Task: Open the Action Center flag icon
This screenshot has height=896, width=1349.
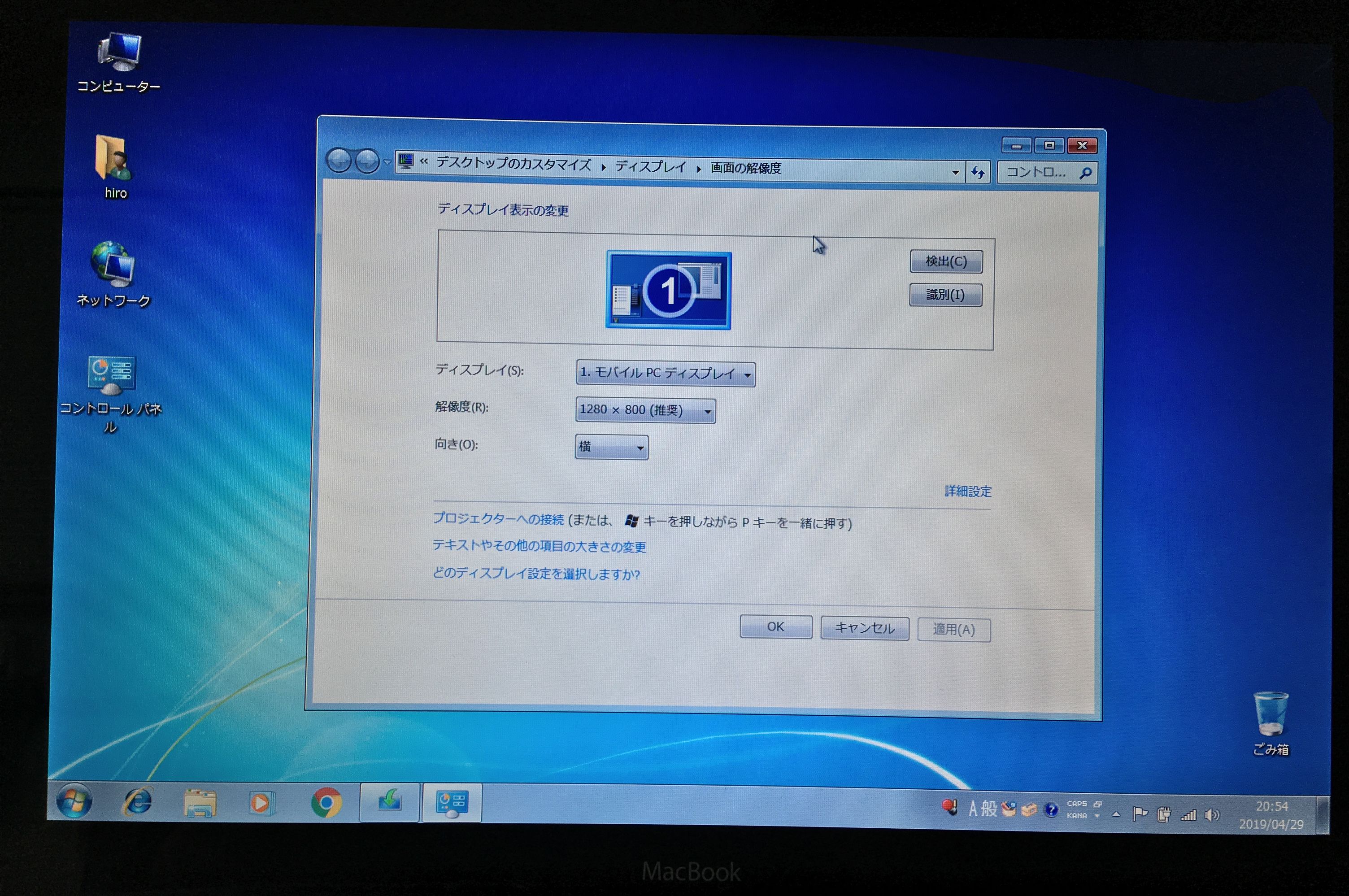Action: coord(1140,814)
